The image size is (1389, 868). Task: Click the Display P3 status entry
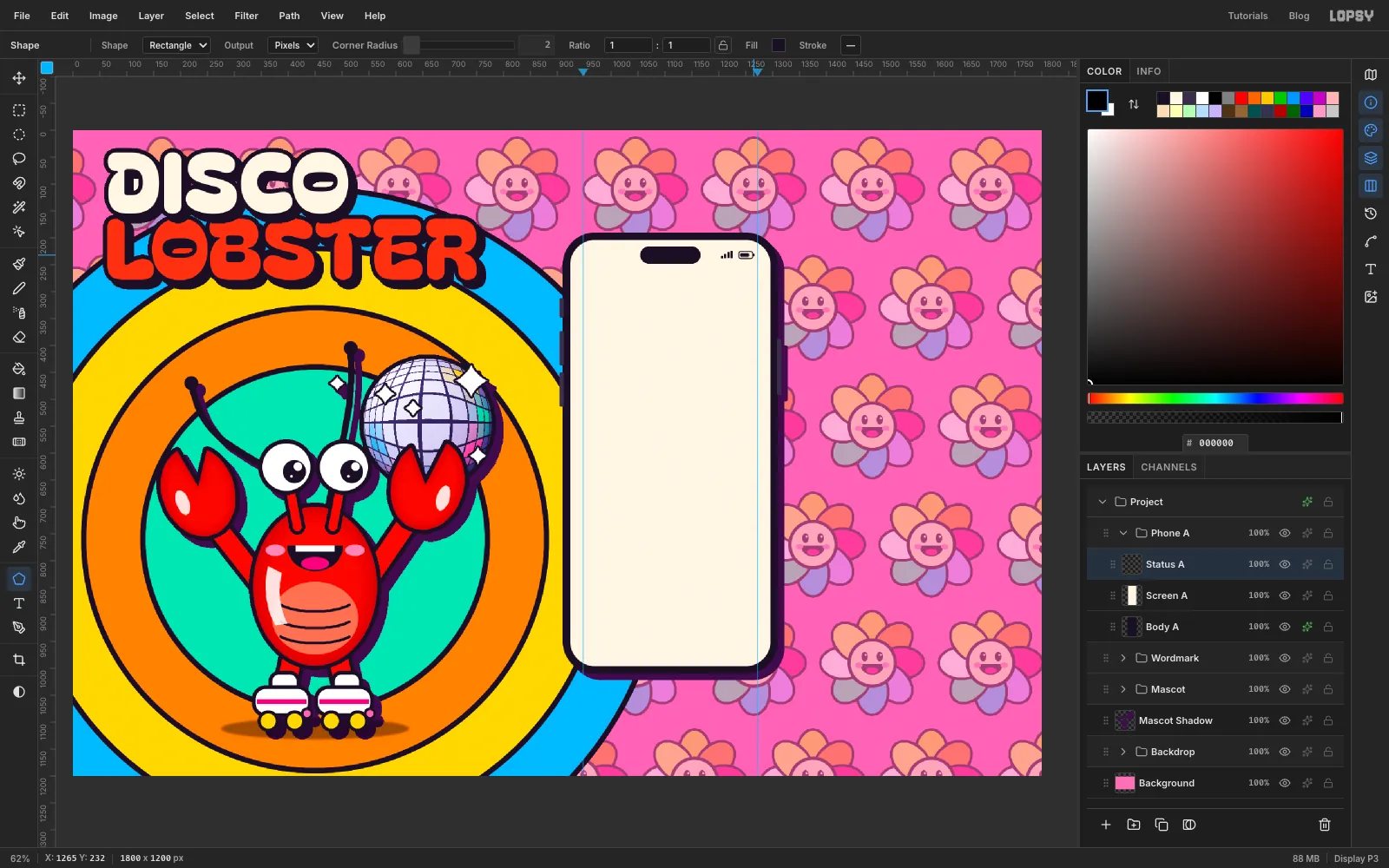[x=1356, y=858]
